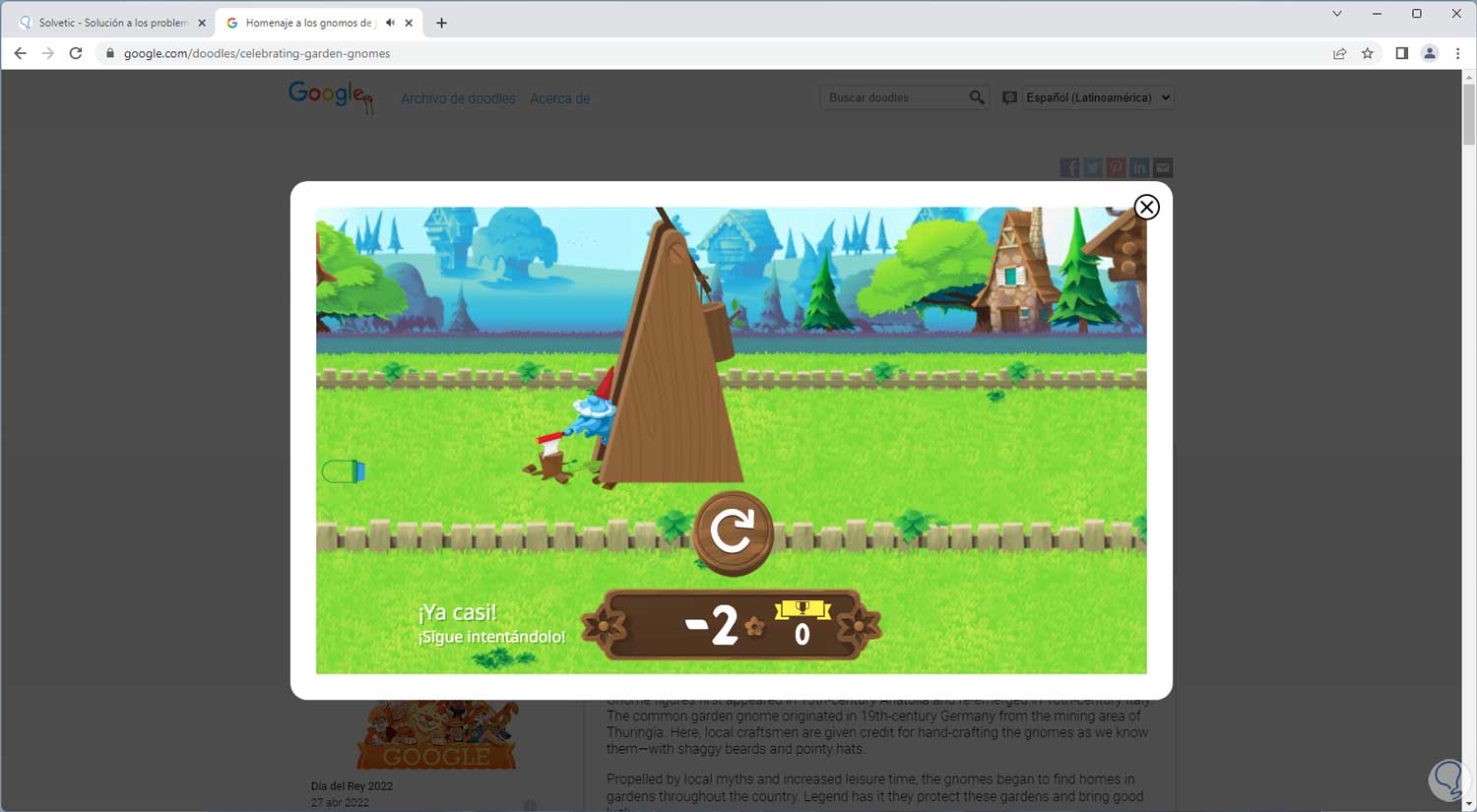Screen dimensions: 1477x812
Task: Click the ¡Ya casi! message
Action: pyautogui.click(x=457, y=612)
